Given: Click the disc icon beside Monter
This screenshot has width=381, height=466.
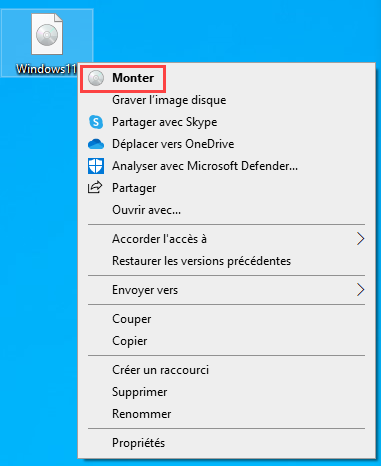Looking at the screenshot, I should click(96, 78).
